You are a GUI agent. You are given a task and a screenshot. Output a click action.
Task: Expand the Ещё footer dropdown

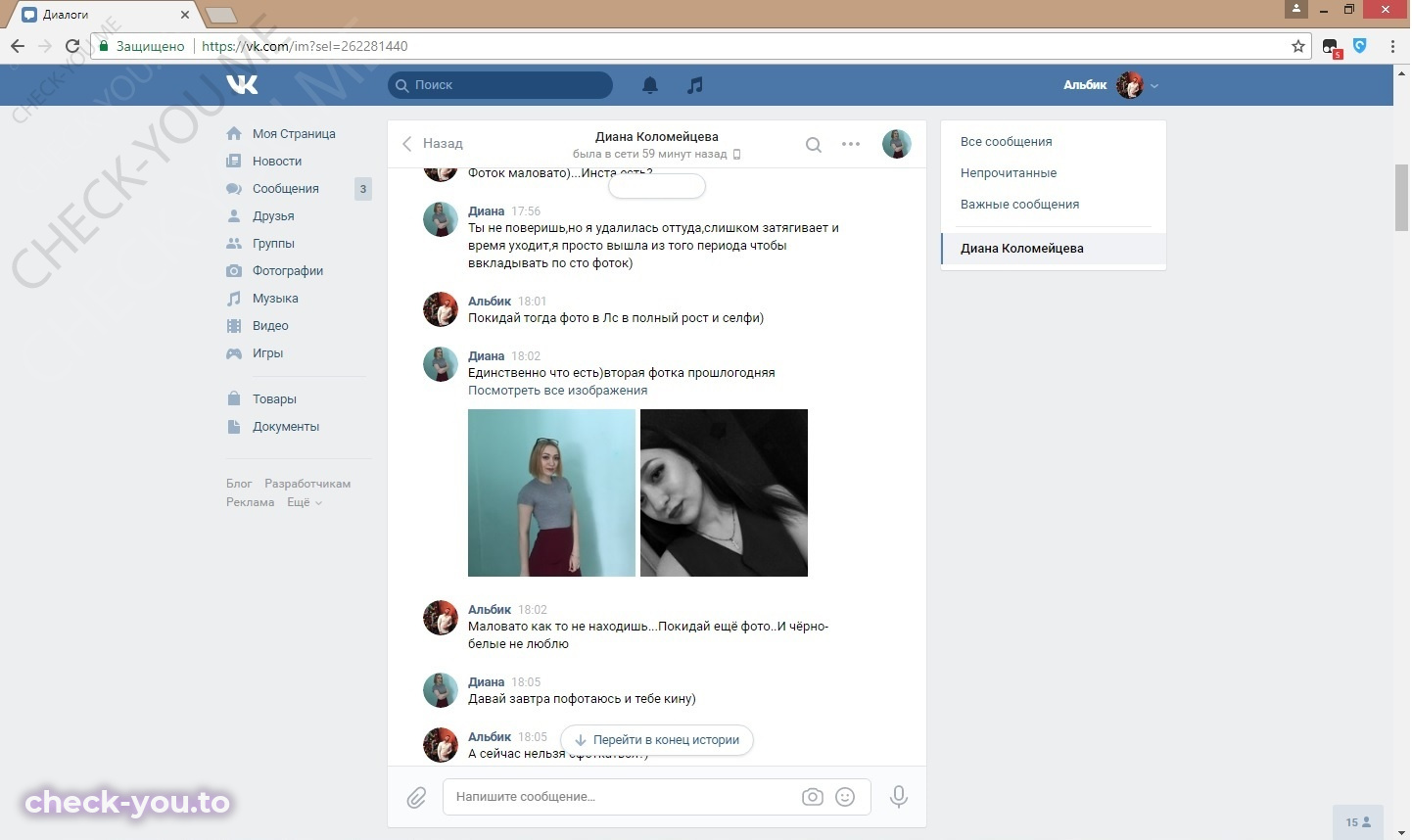click(305, 502)
